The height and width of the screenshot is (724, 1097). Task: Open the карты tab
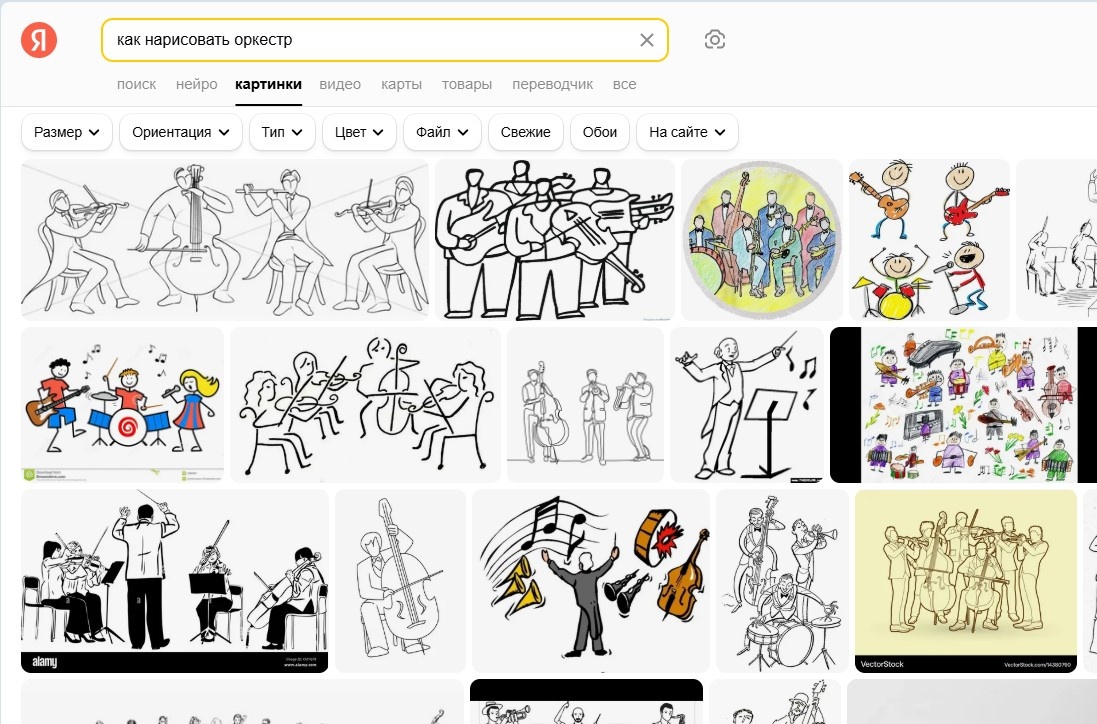click(x=402, y=84)
